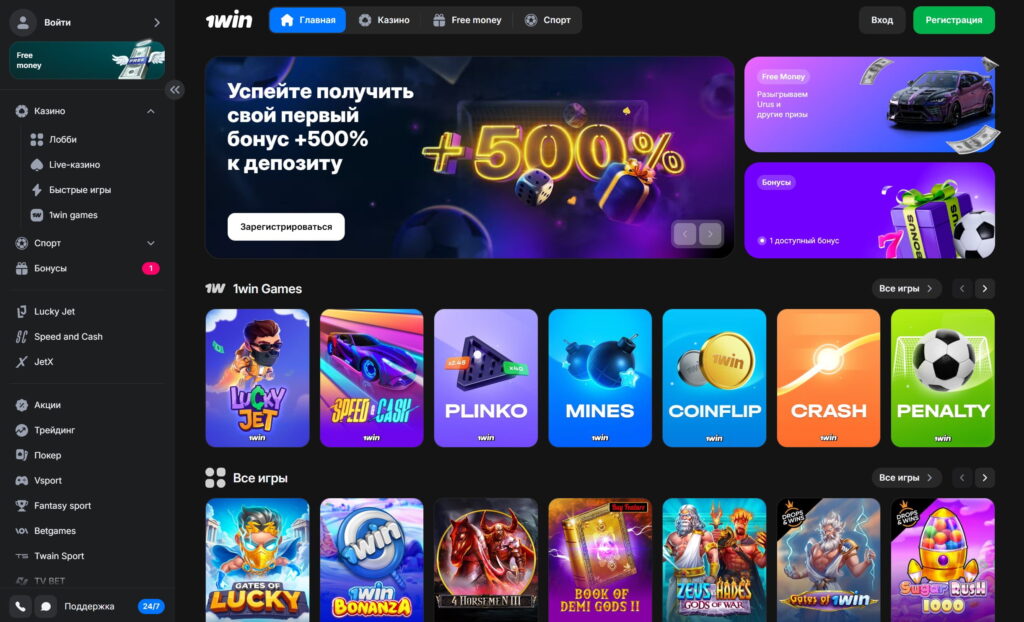Image resolution: width=1024 pixels, height=622 pixels.
Task: Click the phone call icon beside Поддержка
Action: click(x=20, y=606)
